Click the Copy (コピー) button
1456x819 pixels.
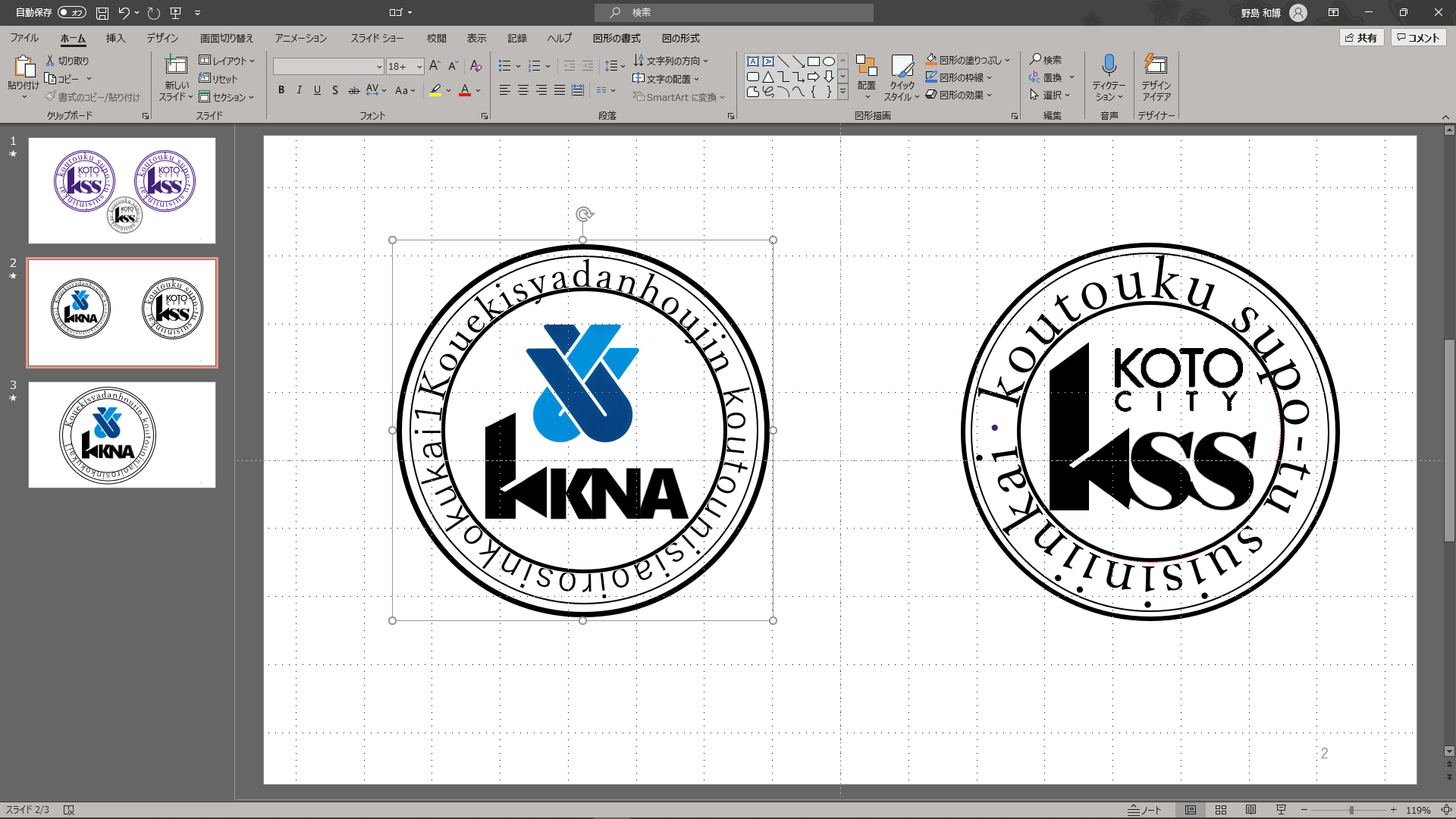click(x=62, y=79)
